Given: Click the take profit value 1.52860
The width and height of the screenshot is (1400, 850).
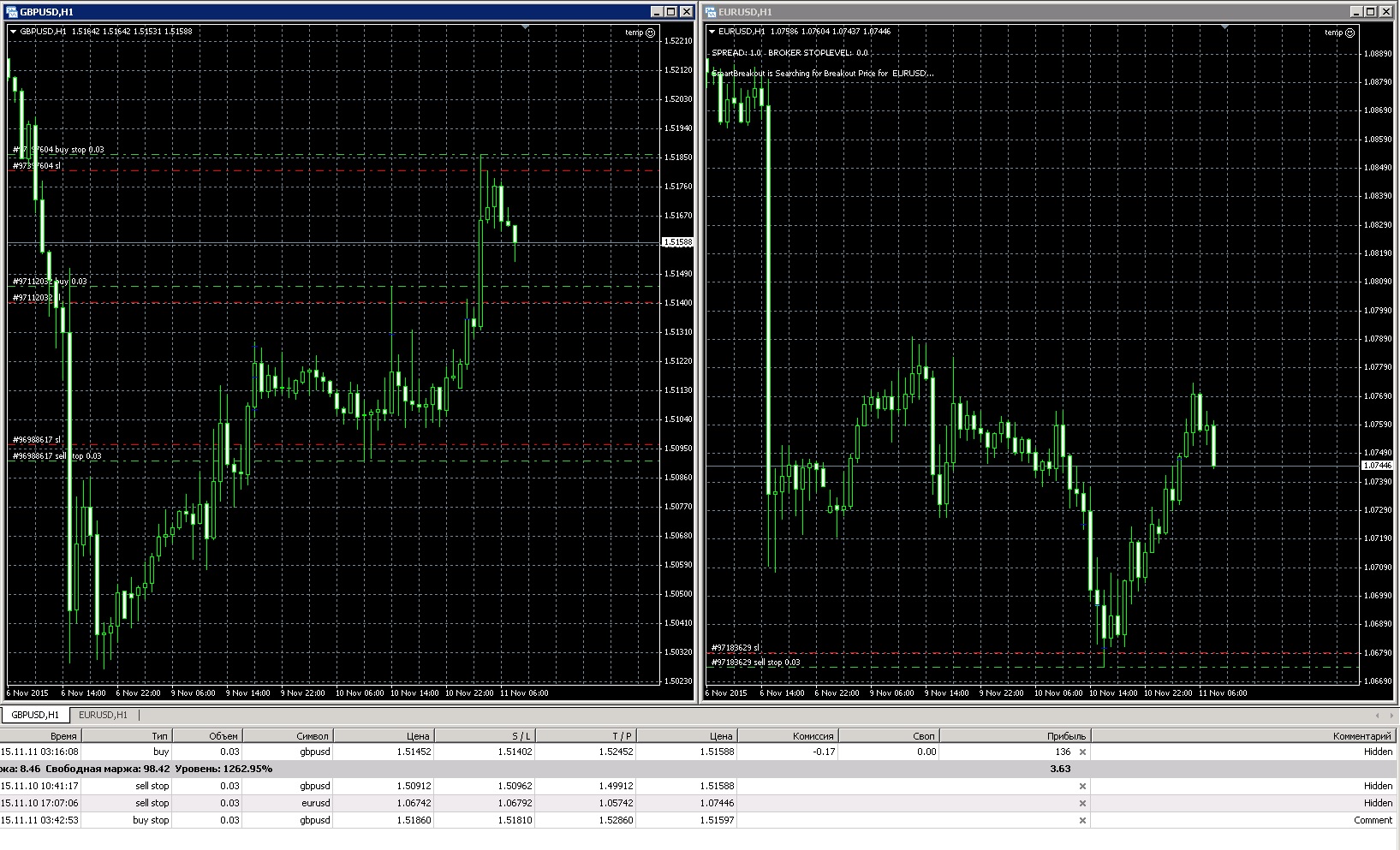Looking at the screenshot, I should 614,820.
